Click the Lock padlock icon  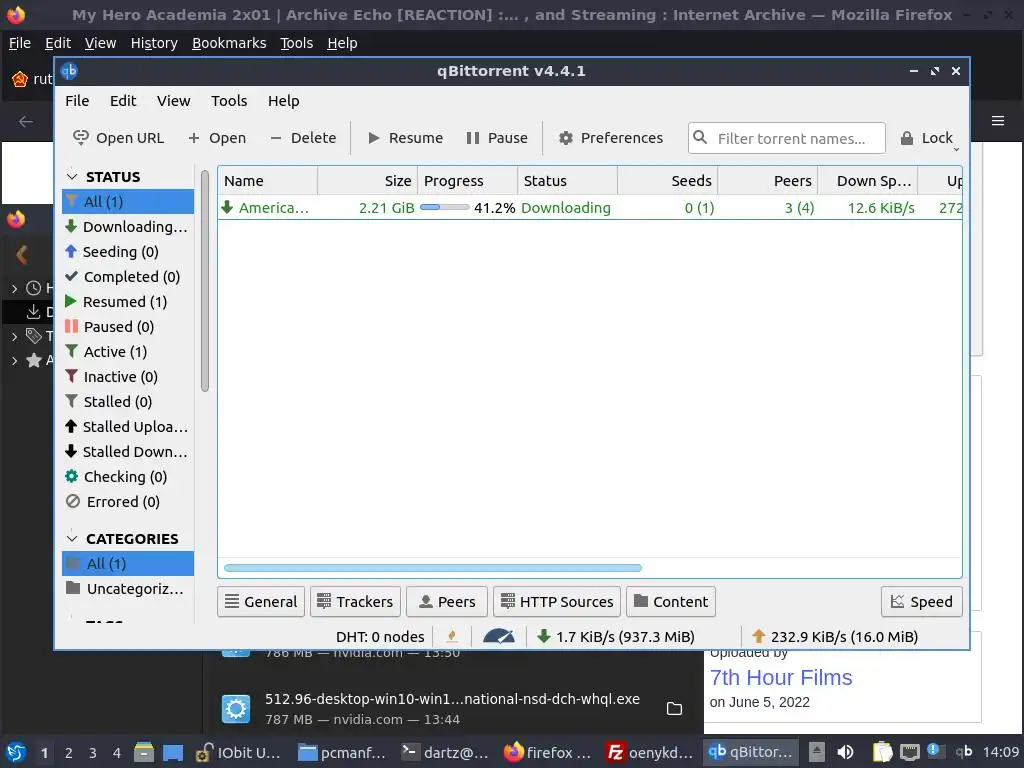click(x=906, y=138)
